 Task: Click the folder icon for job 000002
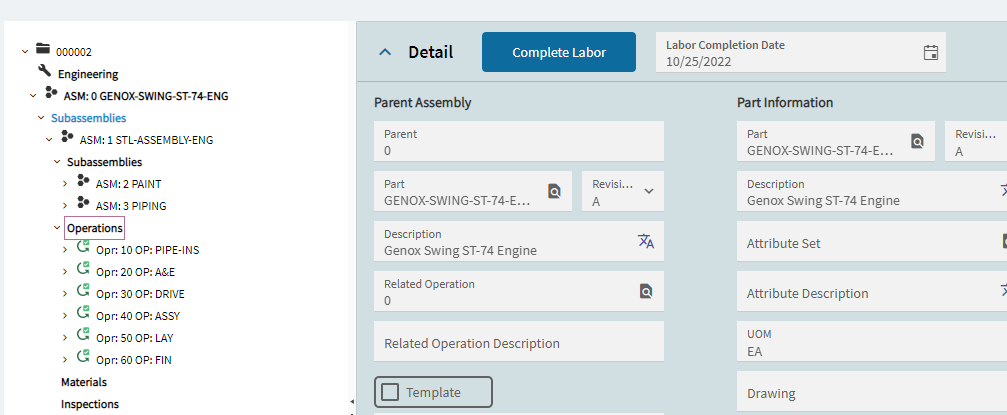[x=42, y=49]
